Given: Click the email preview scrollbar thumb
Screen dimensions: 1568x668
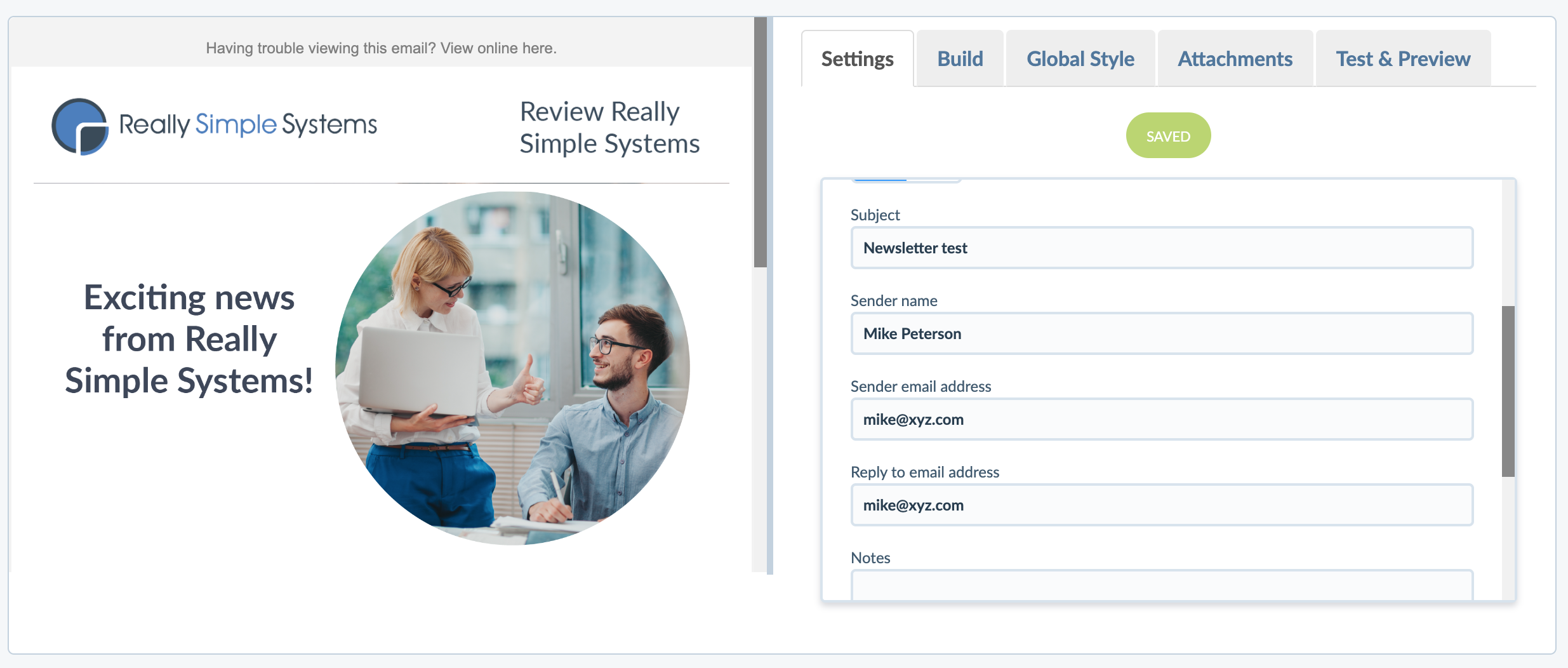Looking at the screenshot, I should (x=760, y=142).
